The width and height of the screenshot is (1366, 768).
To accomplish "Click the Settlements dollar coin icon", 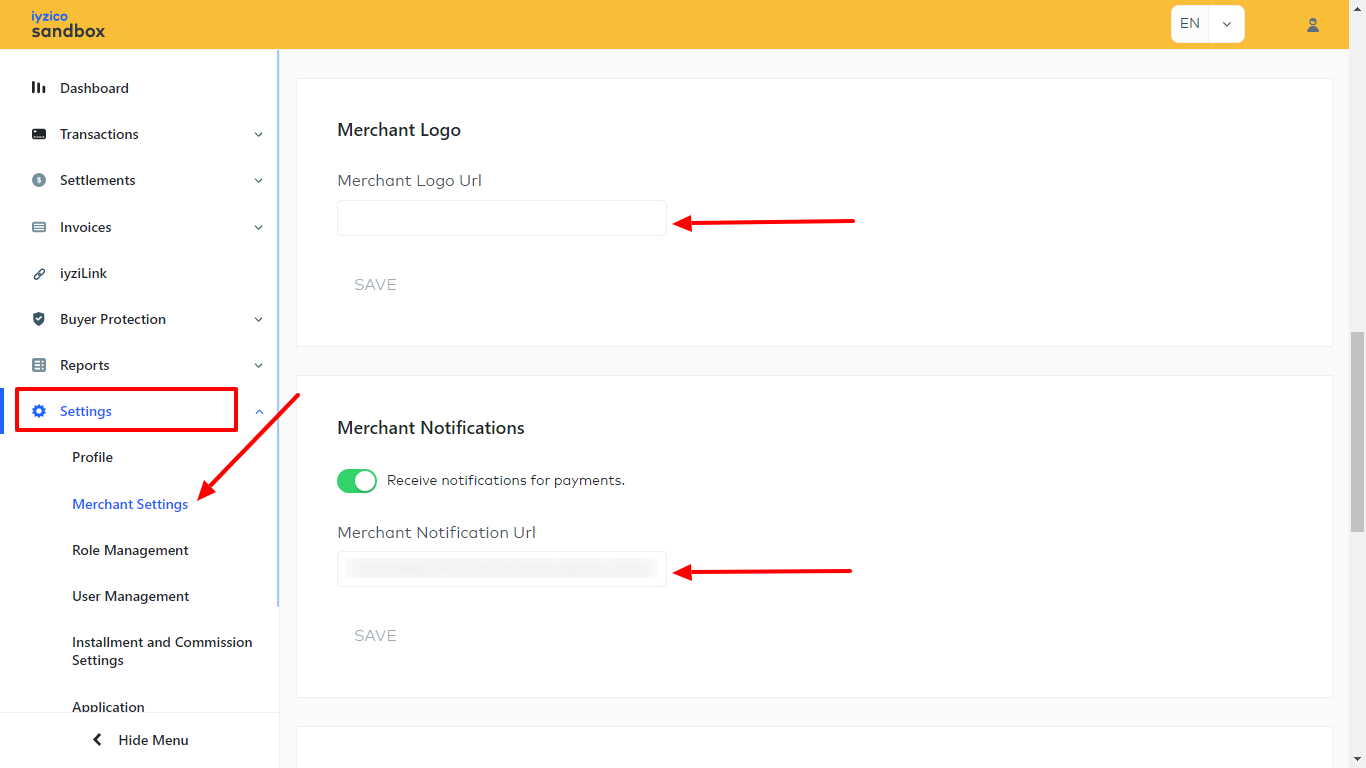I will click(x=39, y=180).
